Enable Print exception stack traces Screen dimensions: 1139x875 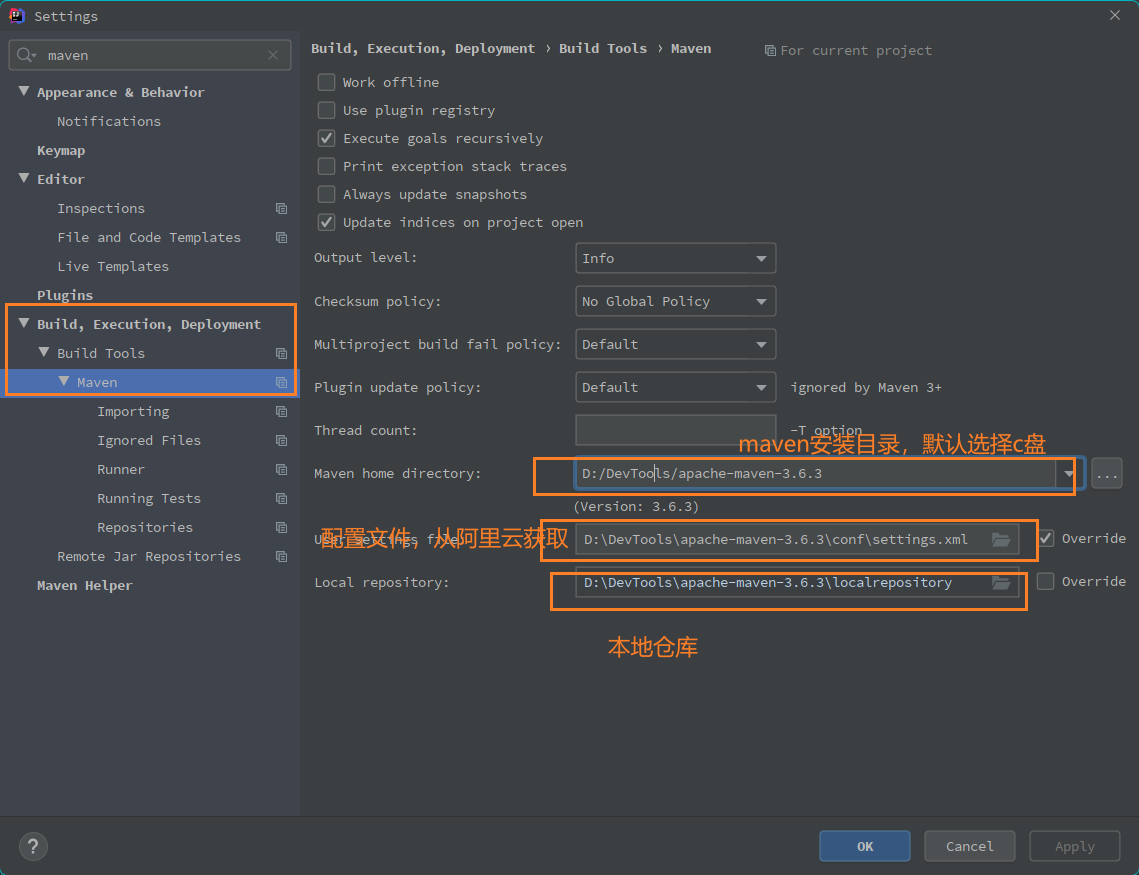pyautogui.click(x=326, y=166)
